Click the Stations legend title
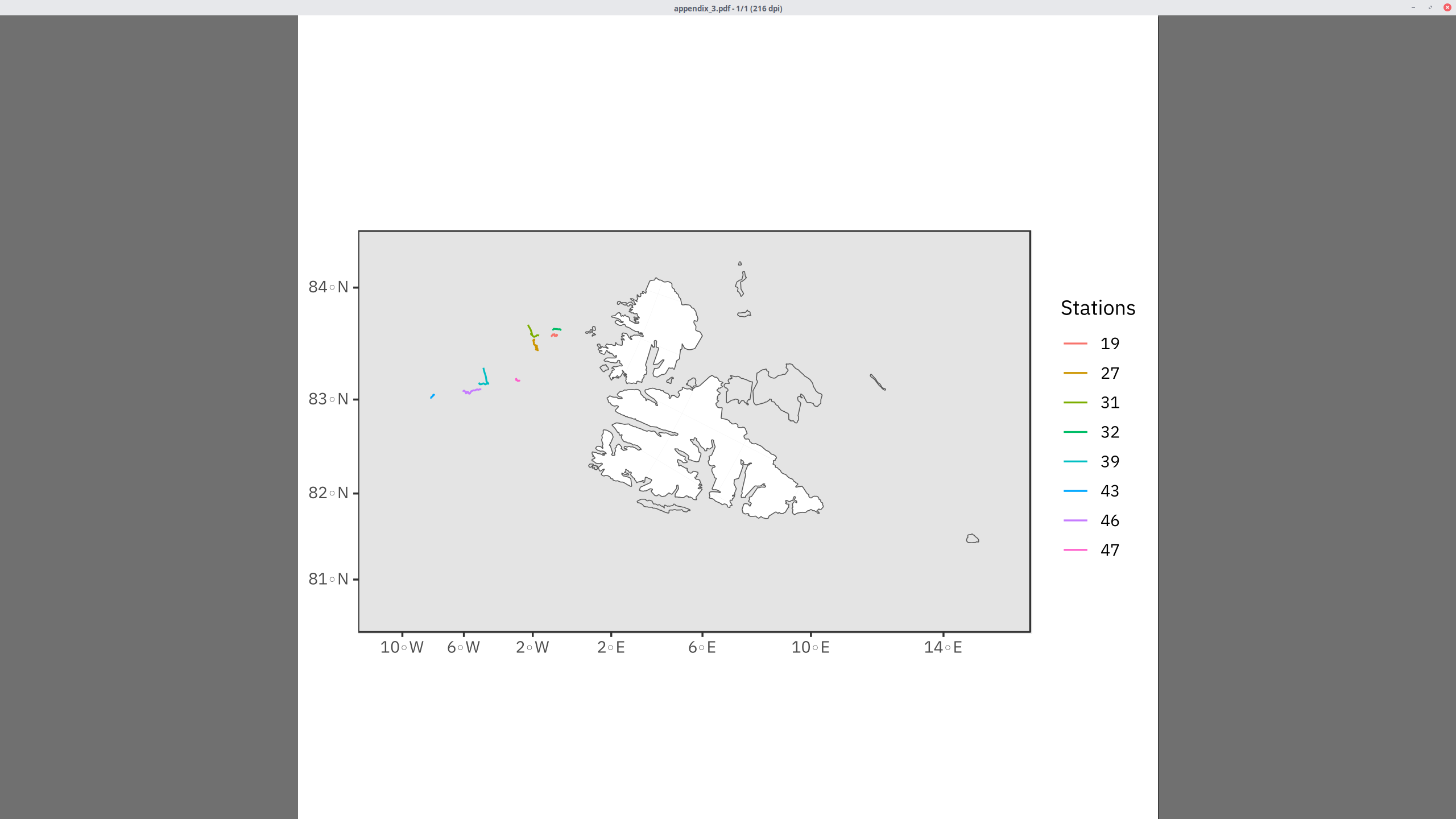 click(x=1097, y=308)
